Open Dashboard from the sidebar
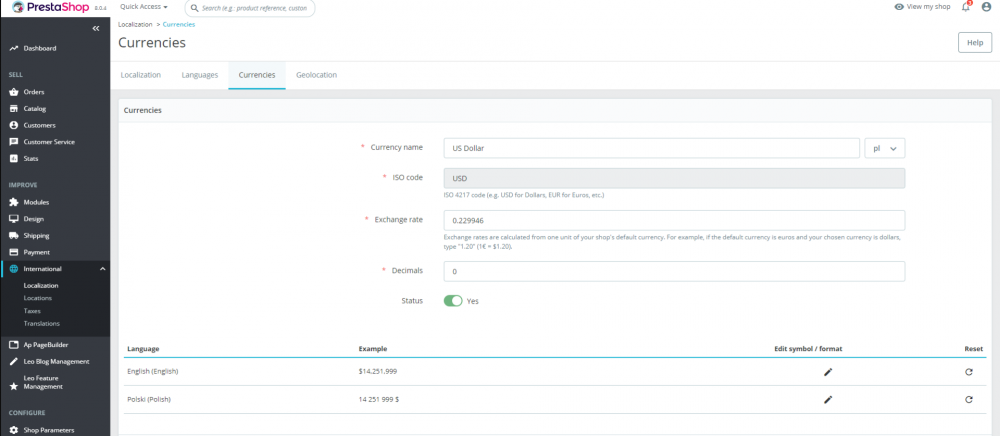 40,48
